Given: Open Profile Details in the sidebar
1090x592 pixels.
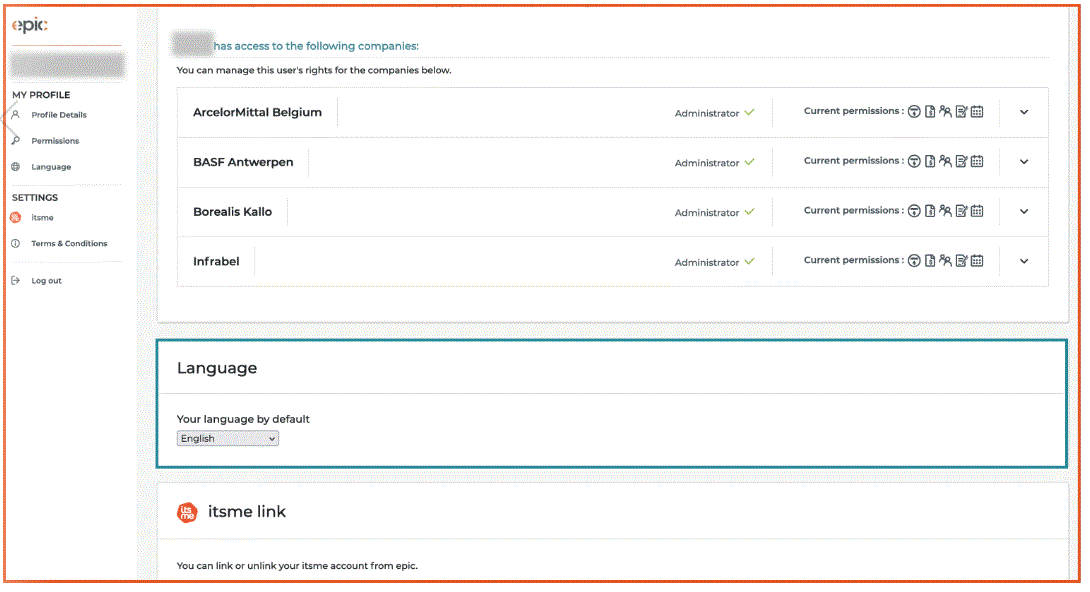Looking at the screenshot, I should pos(58,115).
